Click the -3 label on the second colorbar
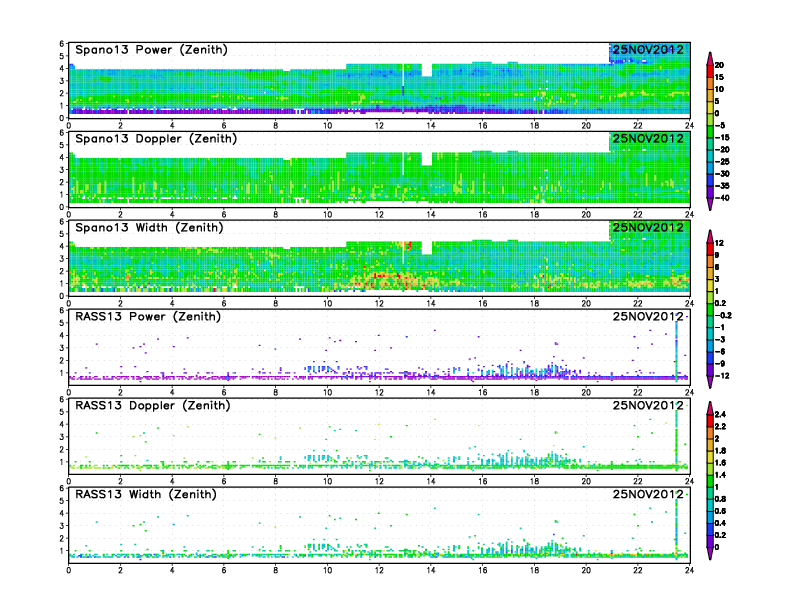Viewport: 792px width, 612px height. tap(720, 340)
